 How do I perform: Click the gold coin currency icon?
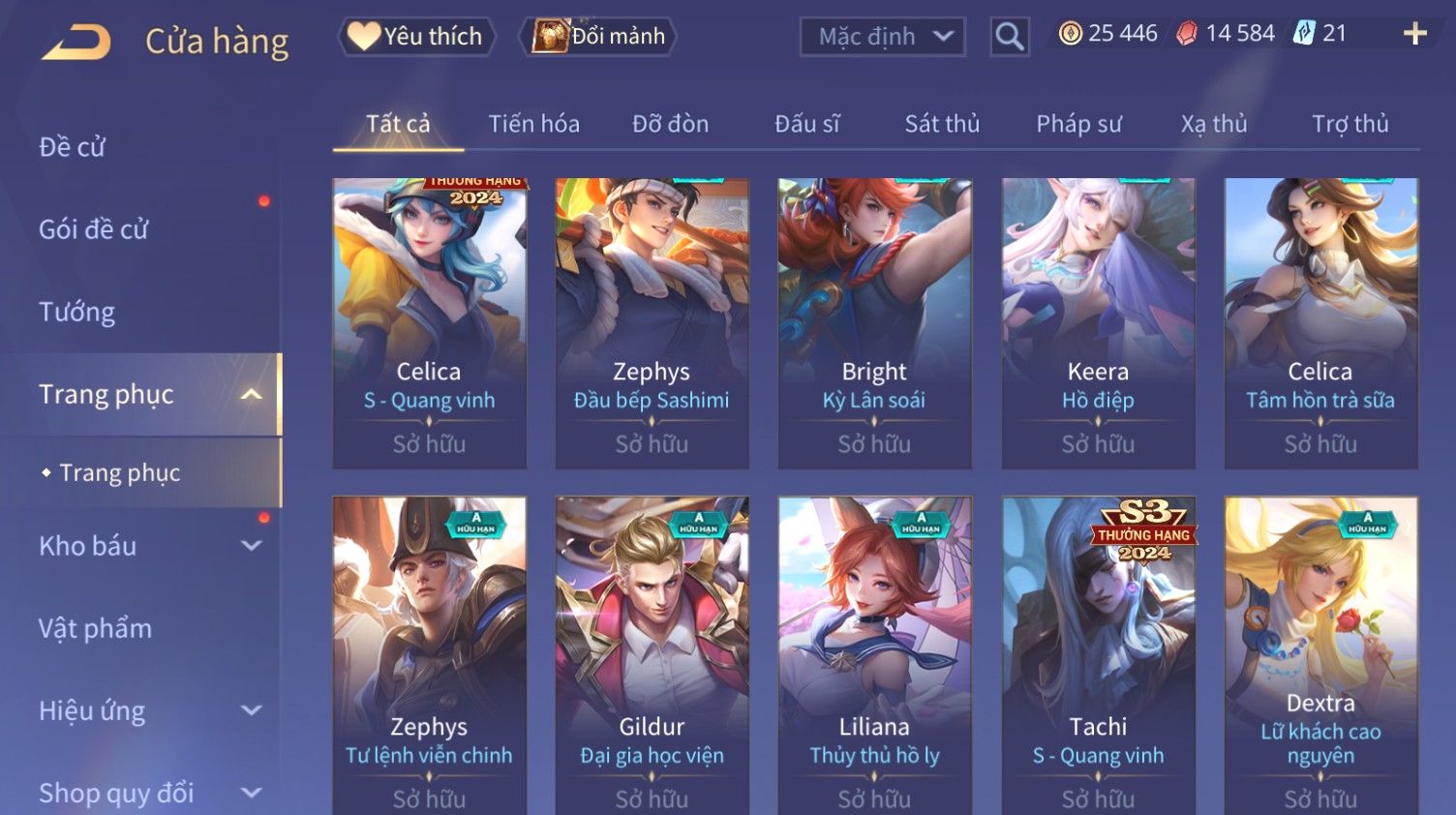click(x=1070, y=34)
